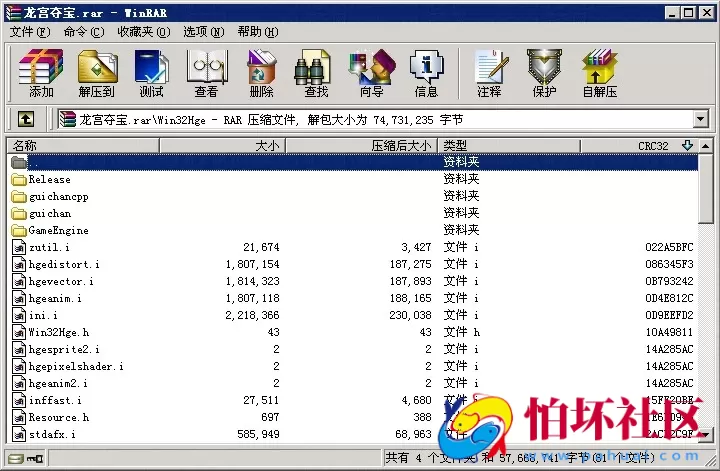This screenshot has height=471, width=720.
Task: Click packed size value 187,275
Action: pos(411,264)
